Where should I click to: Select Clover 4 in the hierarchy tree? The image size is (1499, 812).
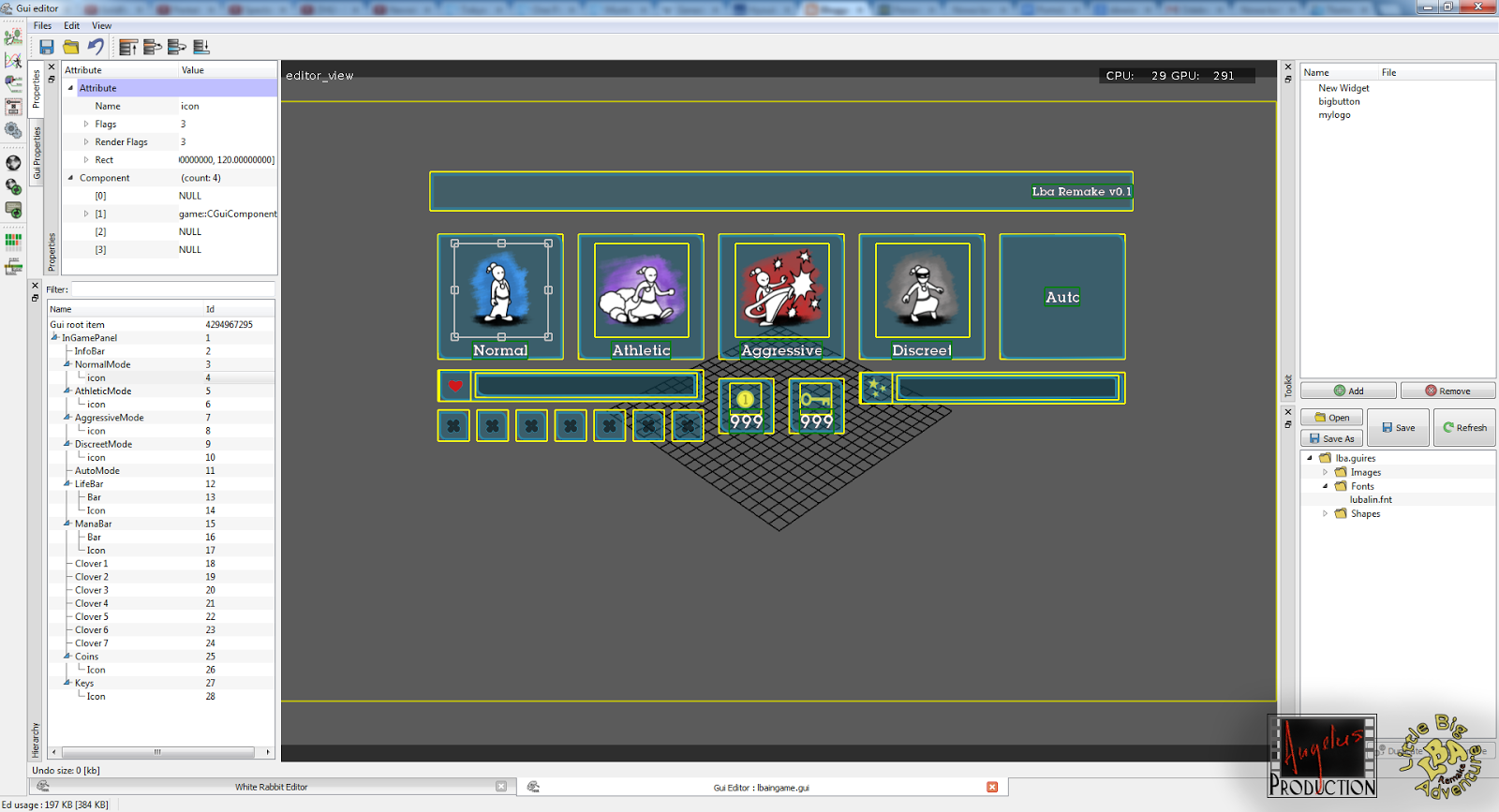92,603
